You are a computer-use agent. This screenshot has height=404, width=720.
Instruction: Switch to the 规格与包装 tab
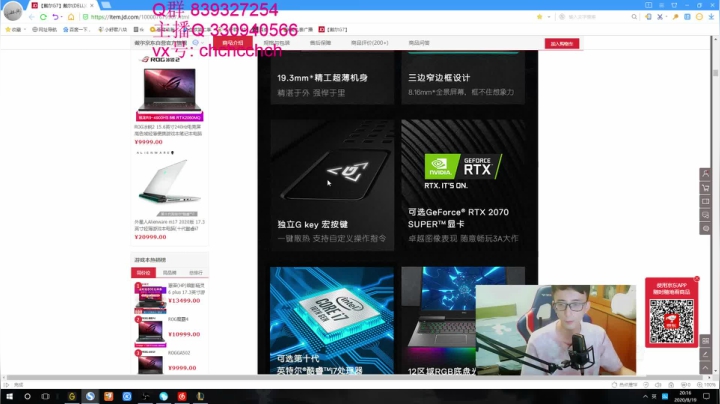(276, 43)
